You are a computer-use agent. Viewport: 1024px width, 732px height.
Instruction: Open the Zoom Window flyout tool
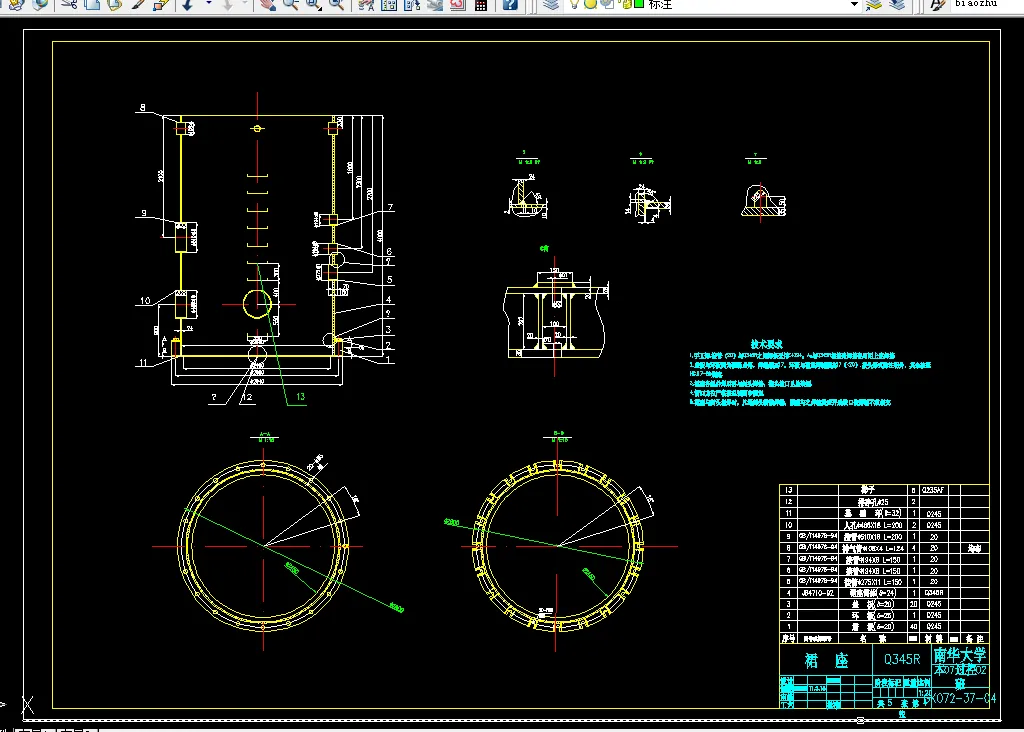point(313,5)
